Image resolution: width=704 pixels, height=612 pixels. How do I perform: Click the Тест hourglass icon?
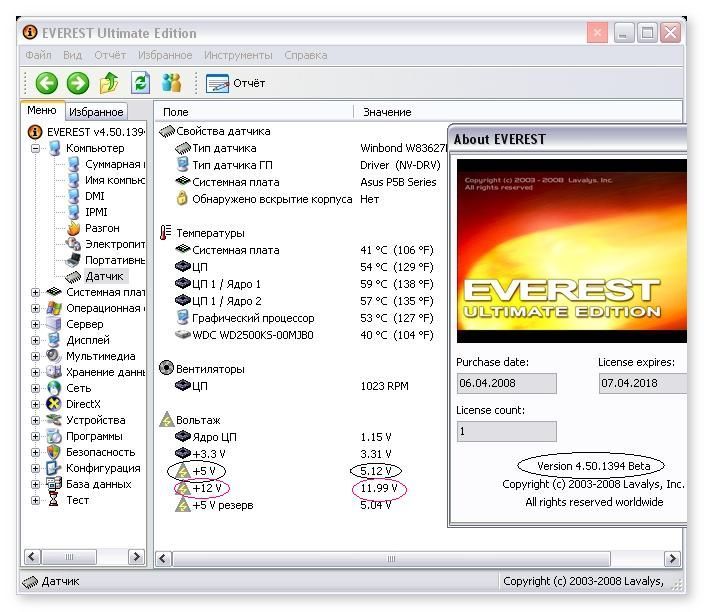[x=54, y=500]
